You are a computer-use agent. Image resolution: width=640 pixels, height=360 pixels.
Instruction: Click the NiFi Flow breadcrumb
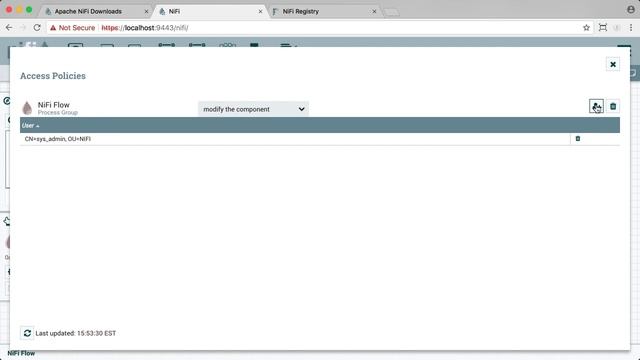coord(21,353)
